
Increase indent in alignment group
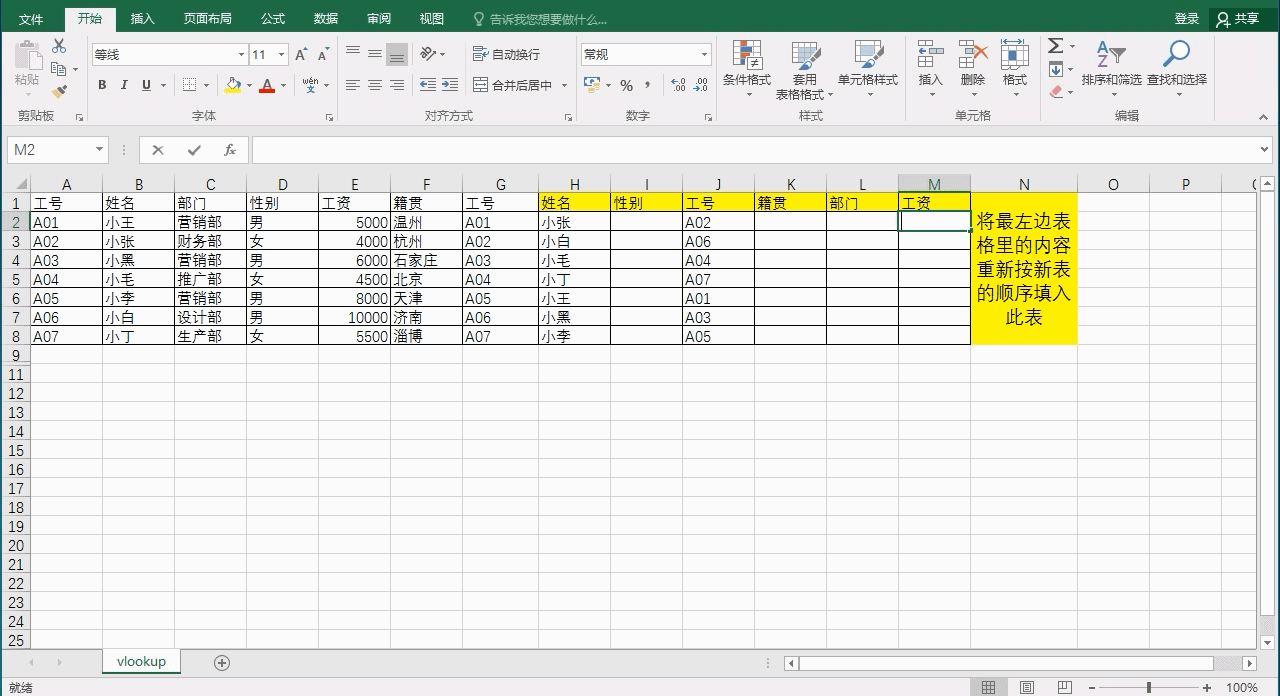(450, 85)
